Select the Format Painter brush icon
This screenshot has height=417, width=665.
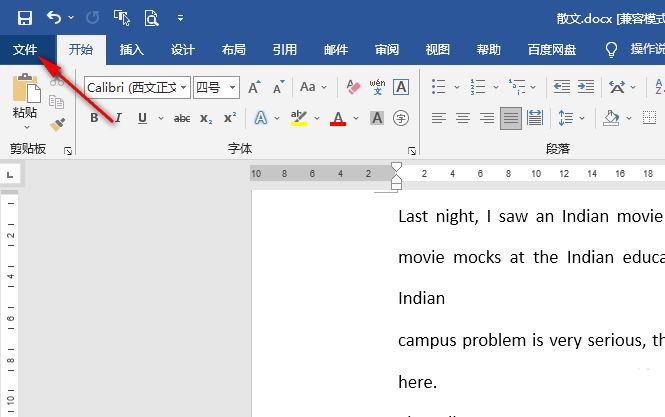58,124
